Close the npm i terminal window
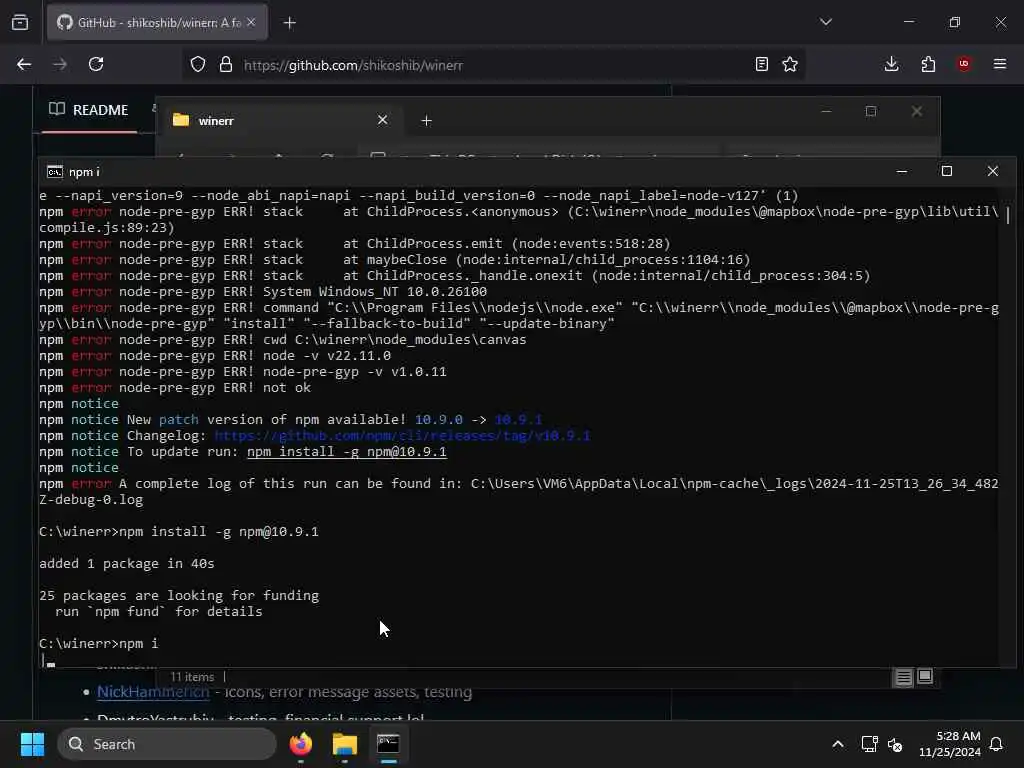Image resolution: width=1024 pixels, height=768 pixels. tap(993, 171)
